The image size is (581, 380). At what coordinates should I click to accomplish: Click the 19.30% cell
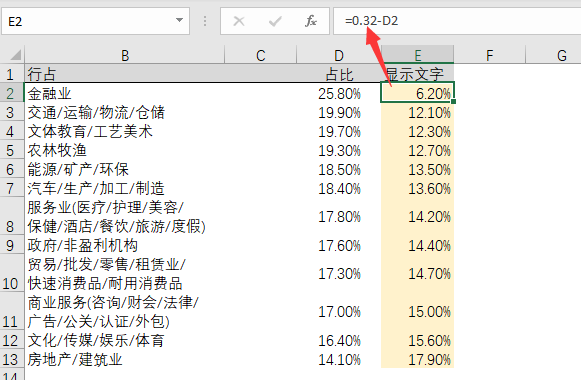click(339, 151)
